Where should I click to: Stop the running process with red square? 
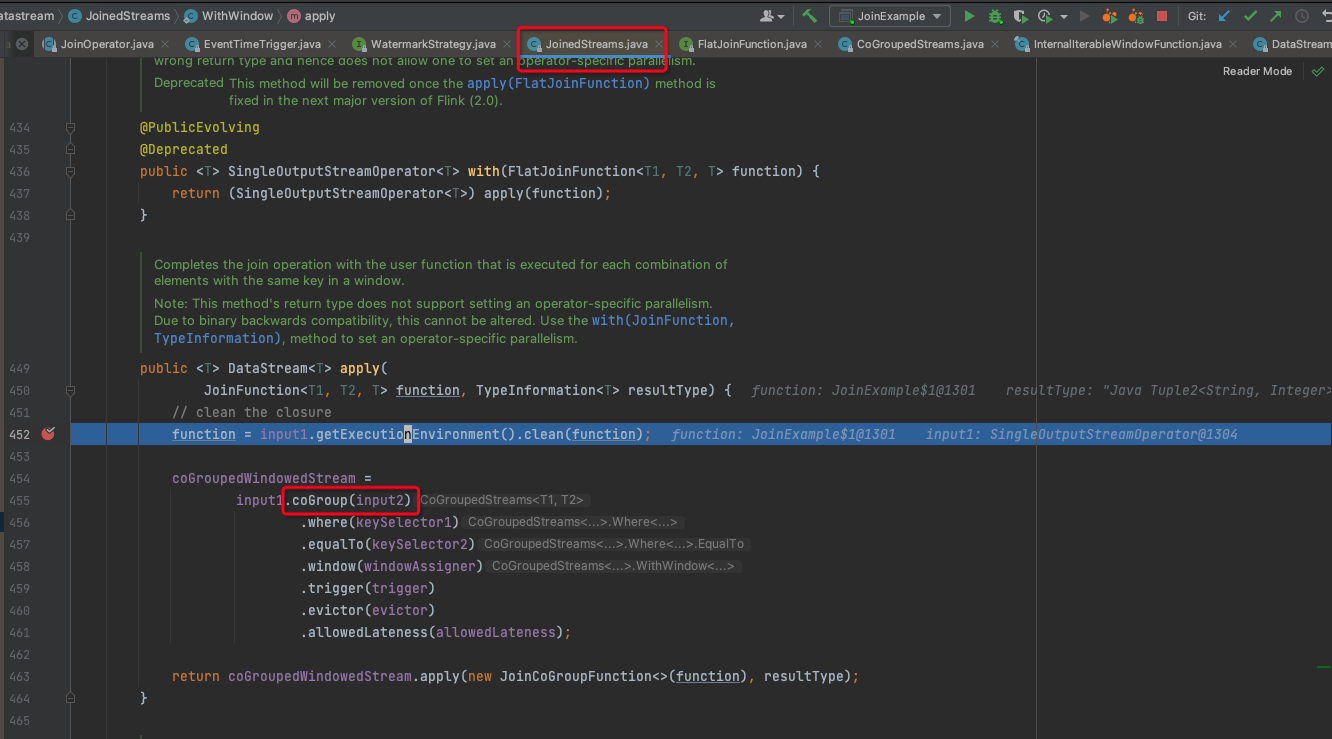tap(1161, 16)
